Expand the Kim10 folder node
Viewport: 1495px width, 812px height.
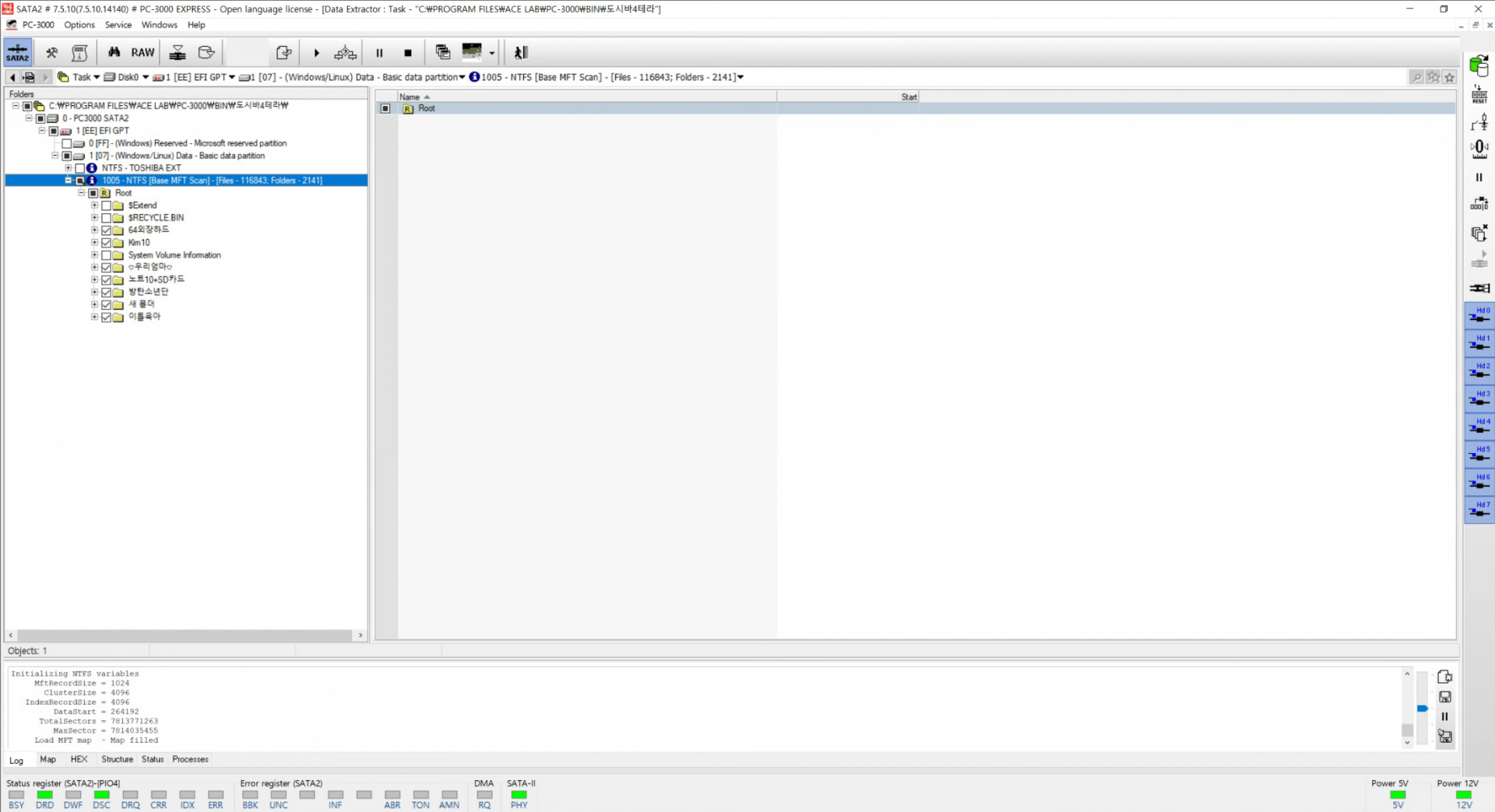[94, 243]
